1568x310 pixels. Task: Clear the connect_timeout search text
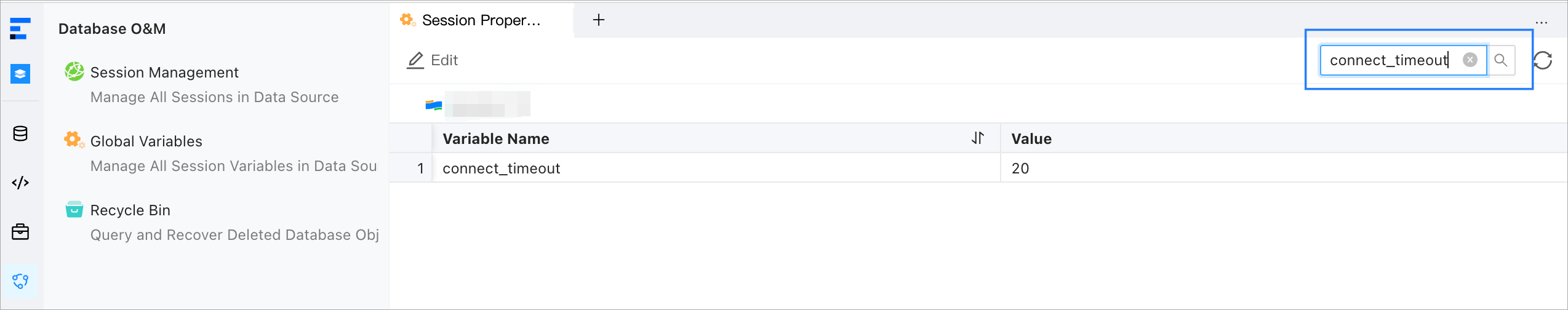tap(1470, 60)
